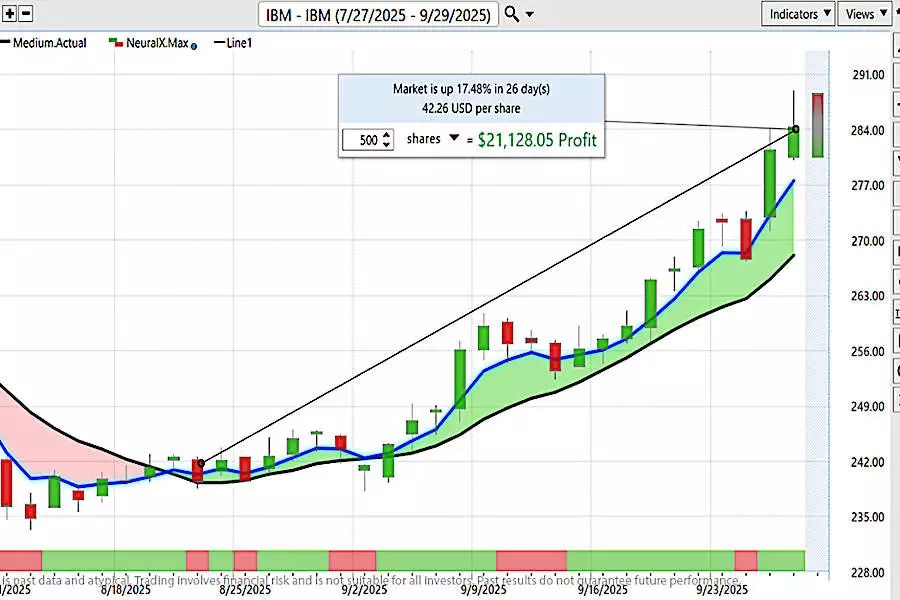Click the $21,128.05 Profit text

pos(536,140)
